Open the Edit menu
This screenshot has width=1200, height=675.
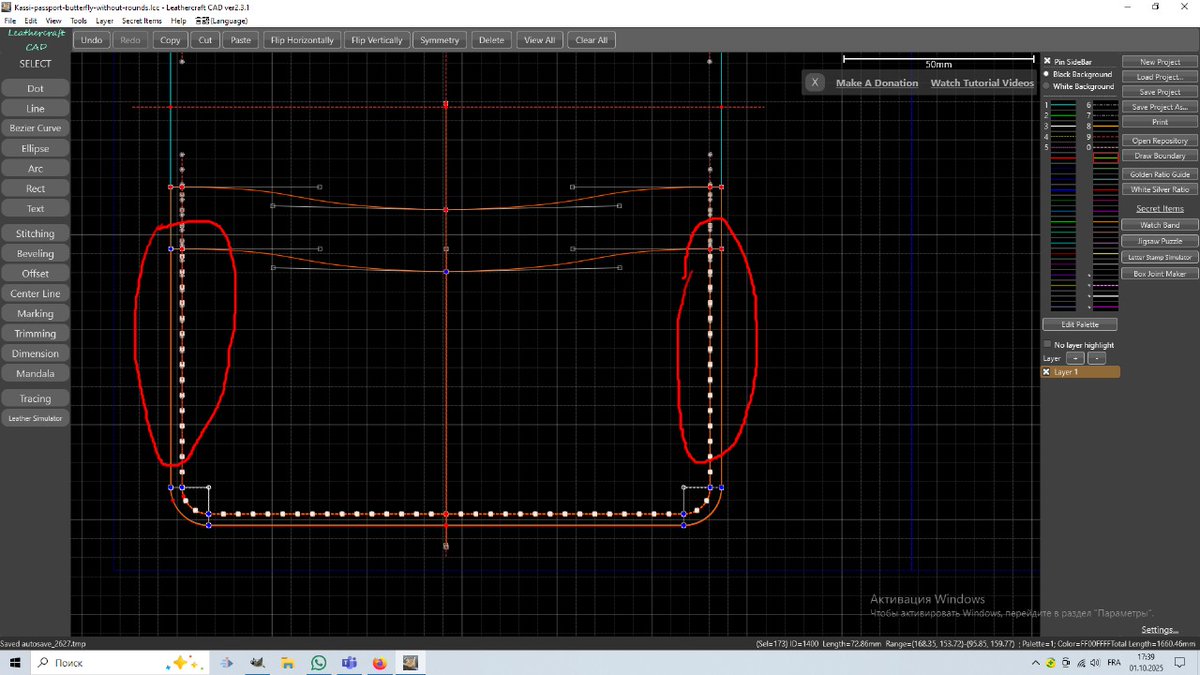coord(31,20)
